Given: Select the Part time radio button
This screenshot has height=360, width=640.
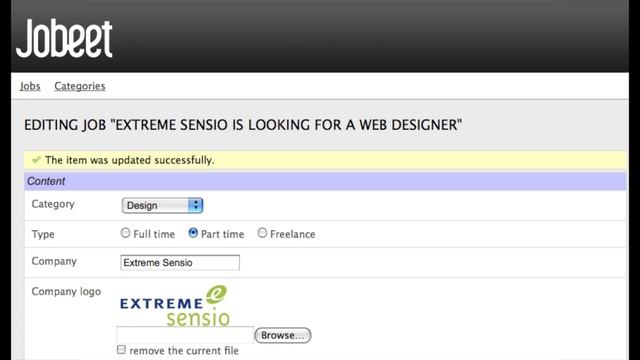Looking at the screenshot, I should tap(193, 233).
